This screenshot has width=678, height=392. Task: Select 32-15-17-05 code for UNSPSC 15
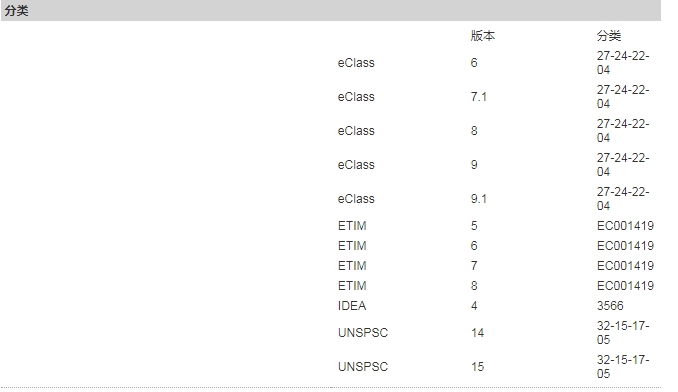(x=623, y=367)
